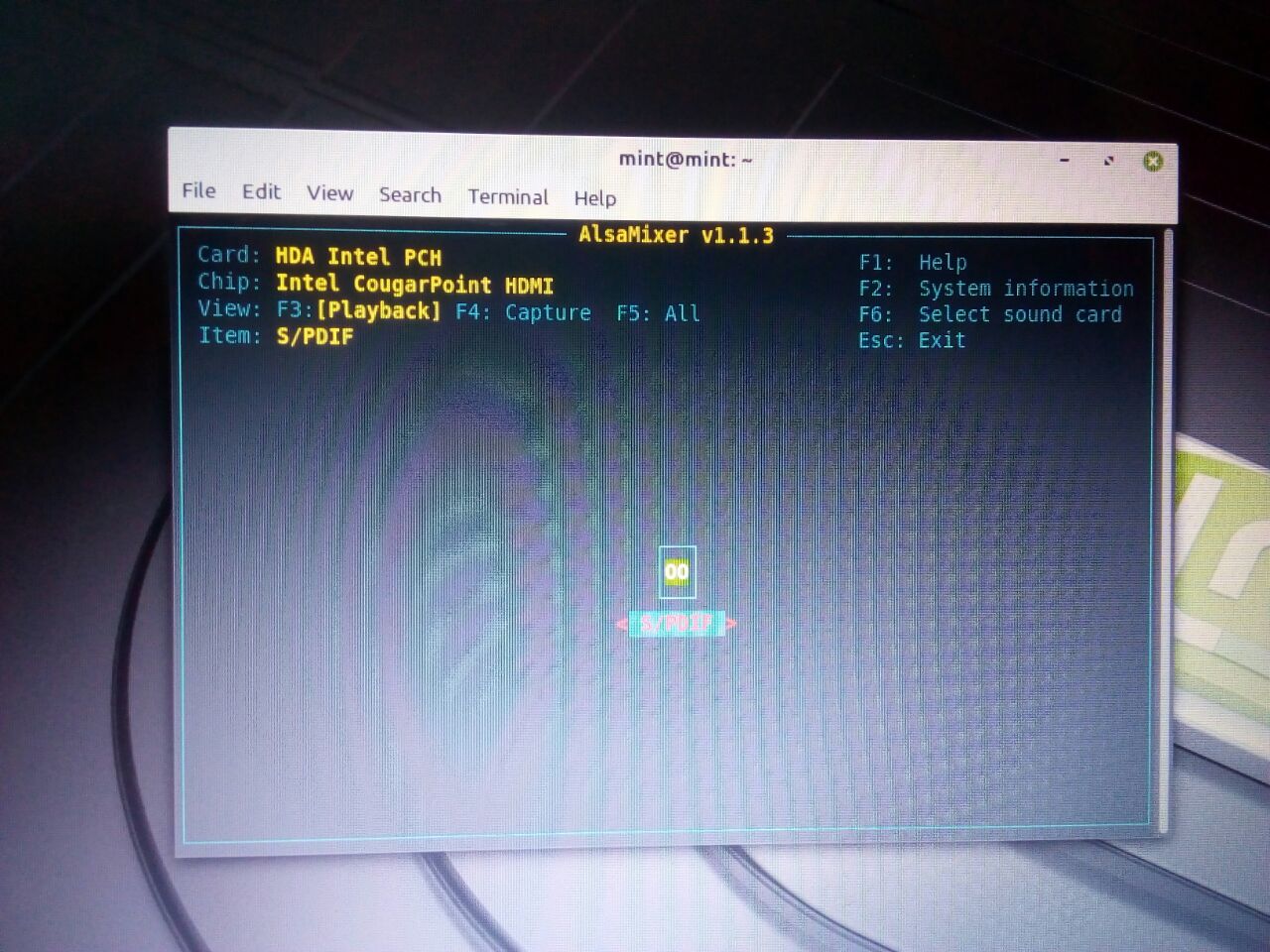This screenshot has height=952, width=1270.
Task: Click the F6: Select sound card hint
Action: [x=990, y=314]
